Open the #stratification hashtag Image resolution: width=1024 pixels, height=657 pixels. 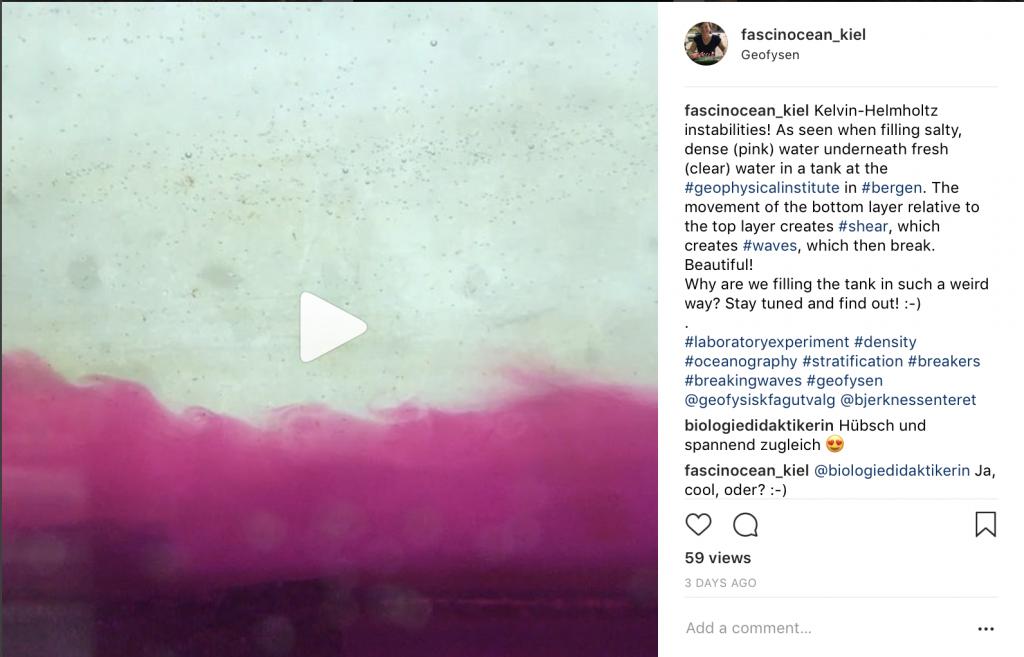(x=852, y=361)
